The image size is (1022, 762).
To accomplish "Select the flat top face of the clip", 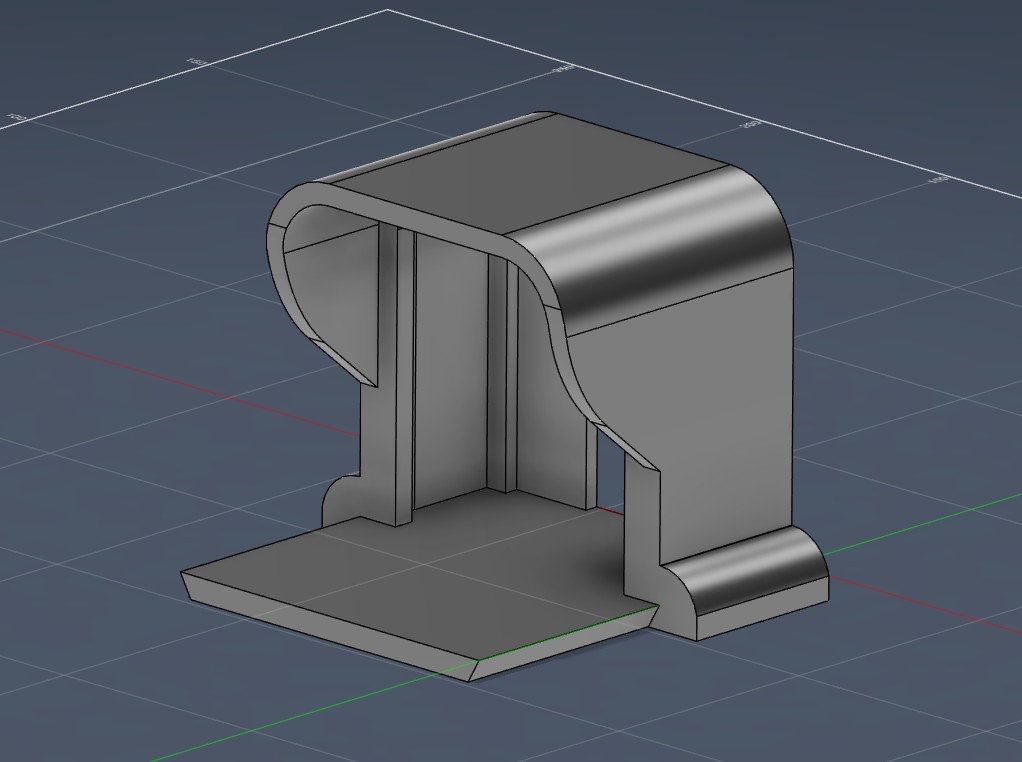I will tap(531, 173).
